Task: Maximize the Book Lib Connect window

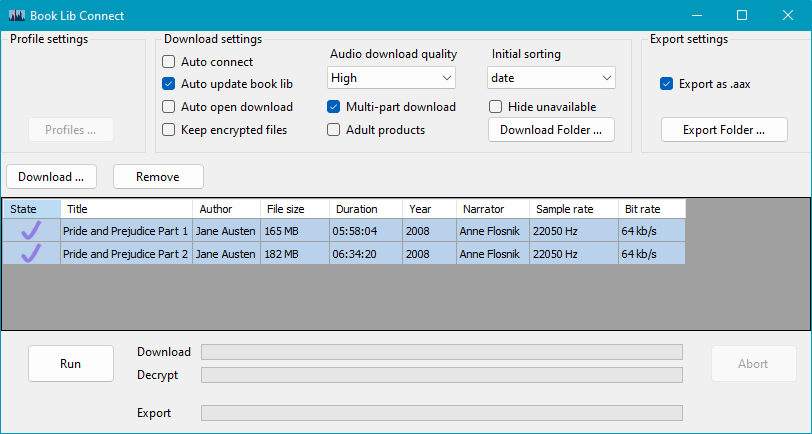Action: click(742, 16)
